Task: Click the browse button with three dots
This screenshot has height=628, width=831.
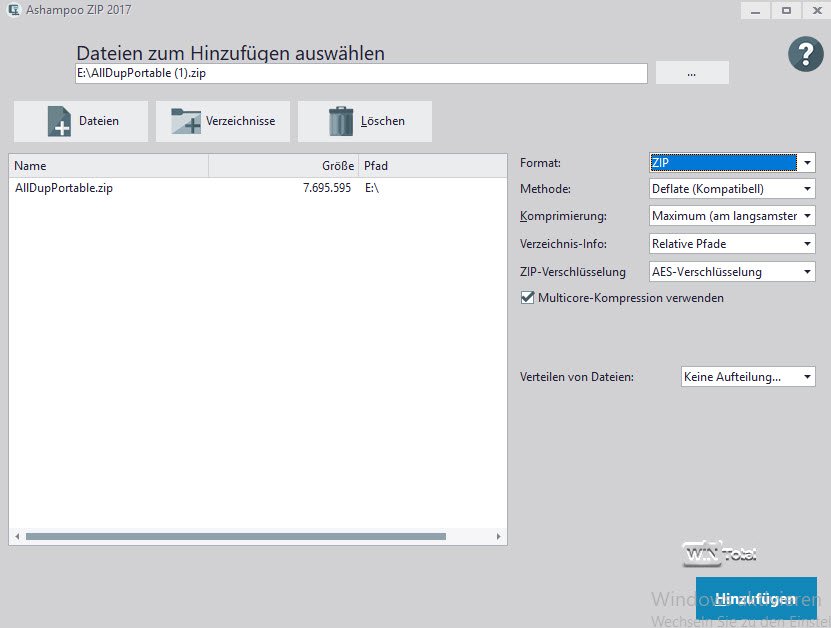Action: click(x=692, y=73)
